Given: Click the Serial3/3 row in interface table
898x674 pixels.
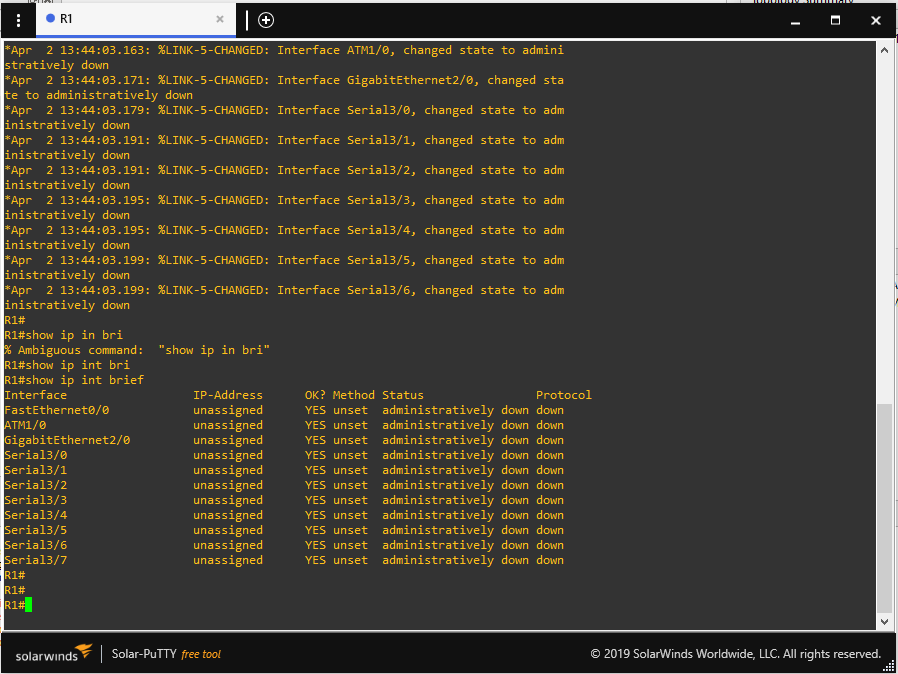Looking at the screenshot, I should [284, 500].
